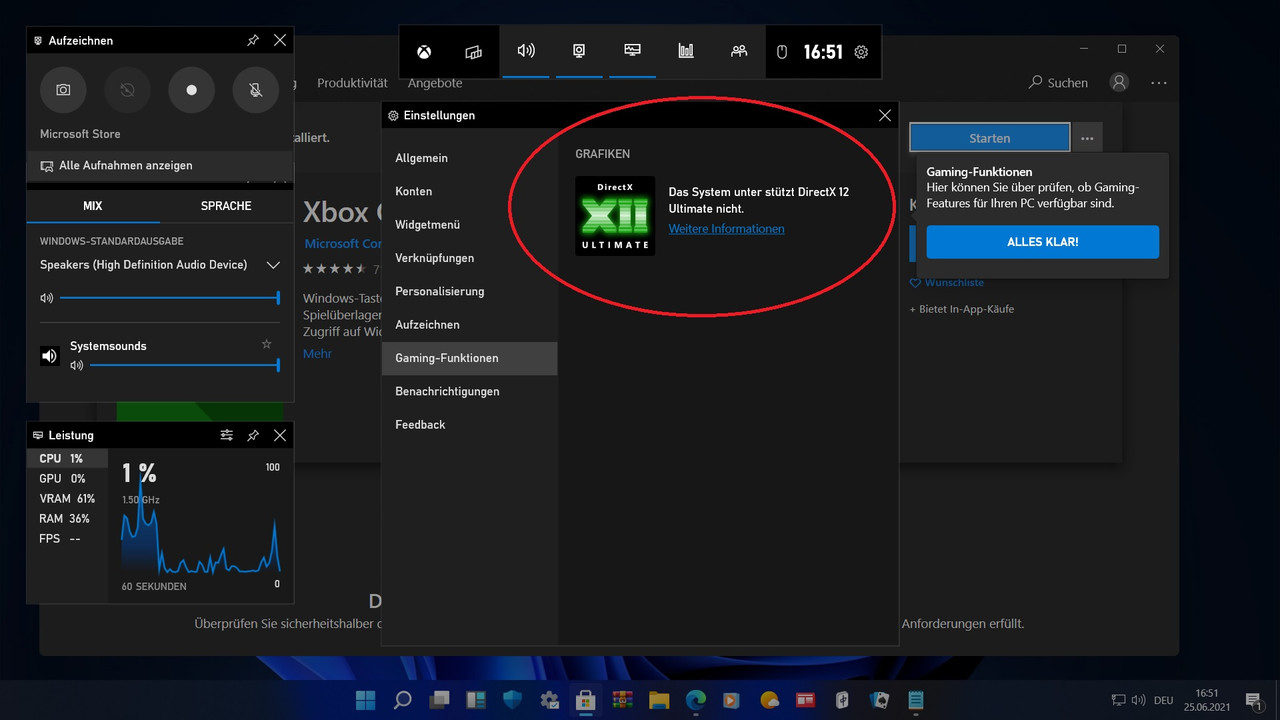Click the mouse click-through icon in Game Bar
The height and width of the screenshot is (720, 1280).
[783, 52]
